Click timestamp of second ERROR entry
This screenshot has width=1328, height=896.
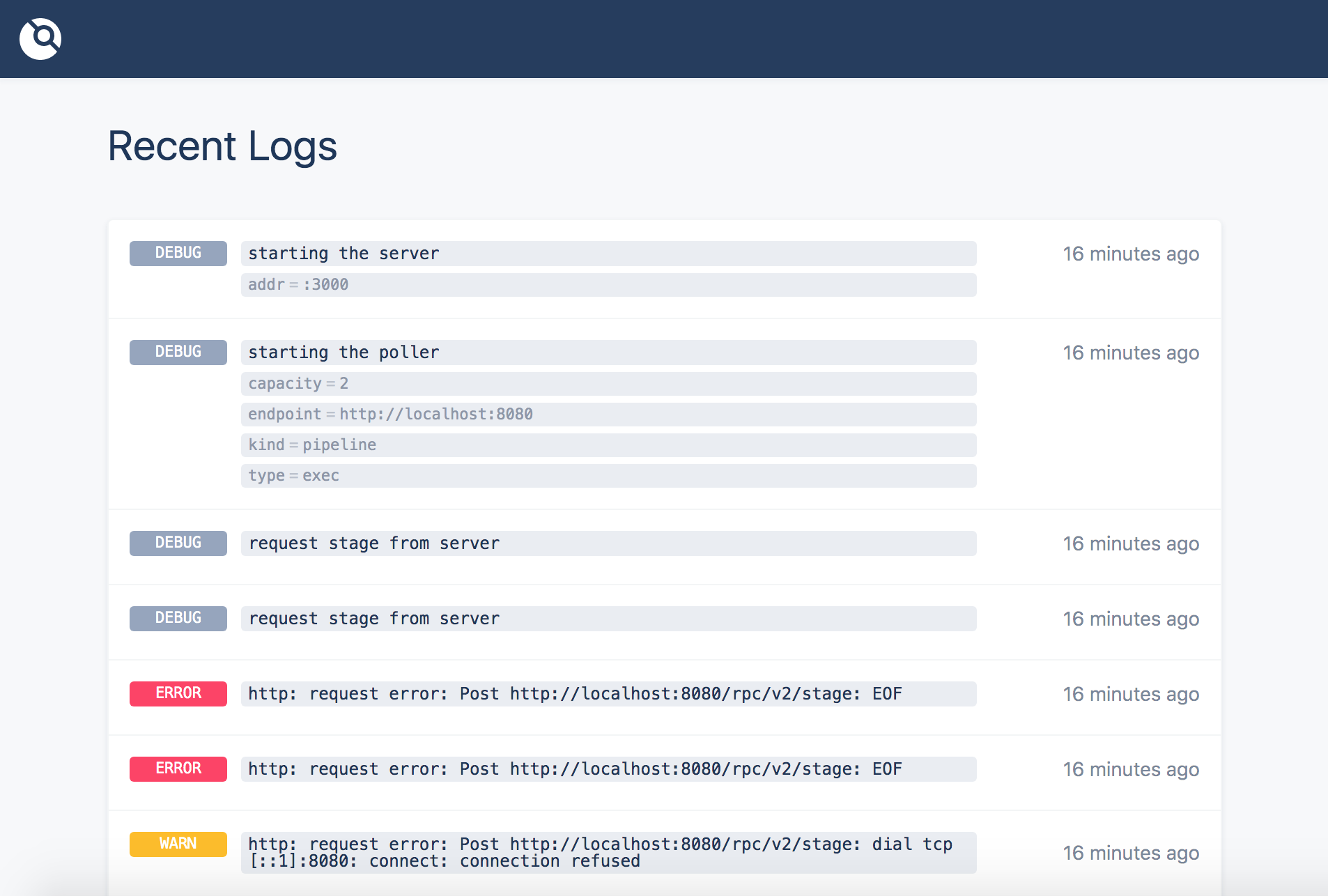[1131, 769]
